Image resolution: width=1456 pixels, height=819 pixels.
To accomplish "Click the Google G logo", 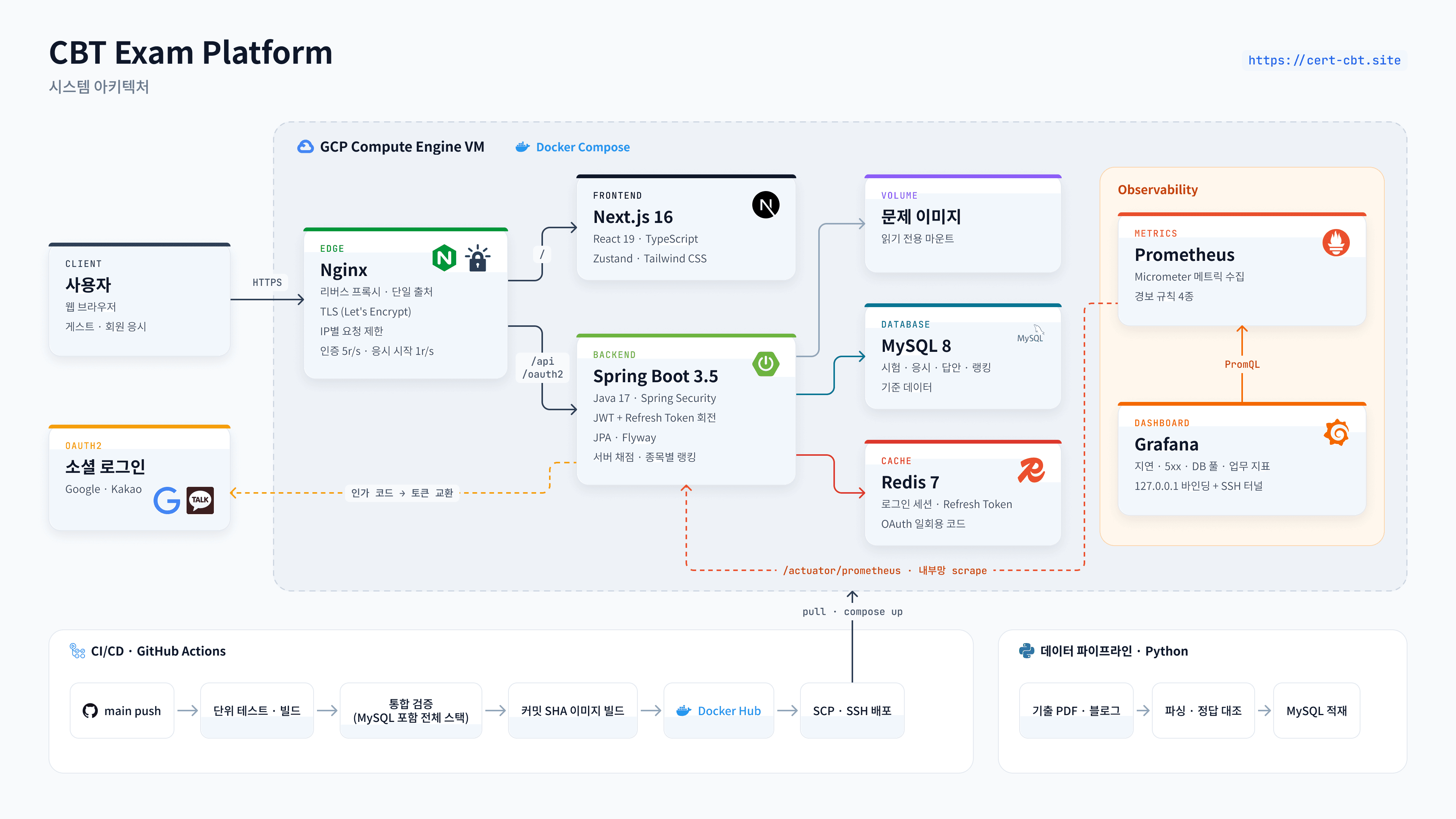I will tap(167, 500).
